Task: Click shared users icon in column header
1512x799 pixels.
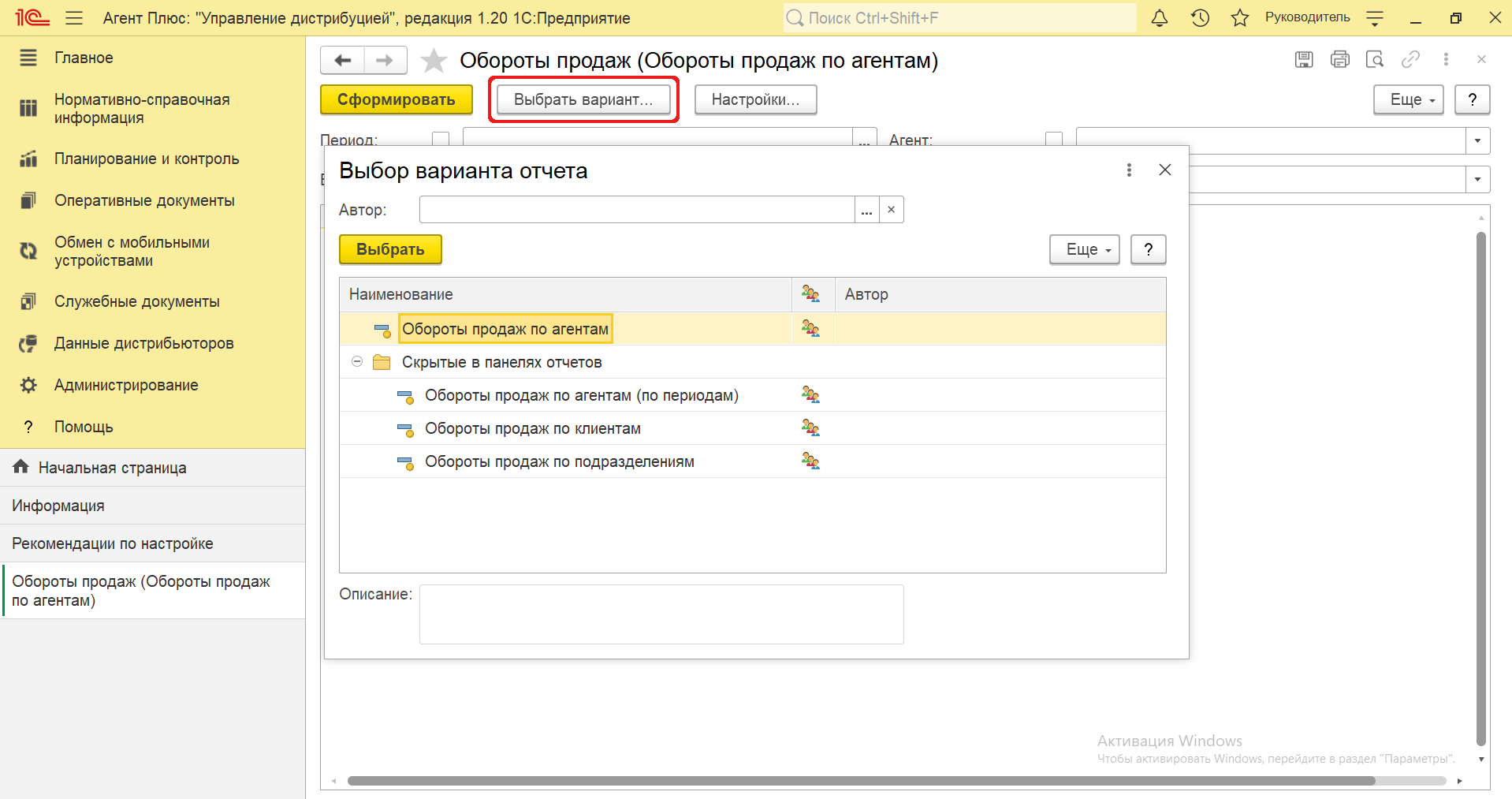Action: [x=810, y=293]
